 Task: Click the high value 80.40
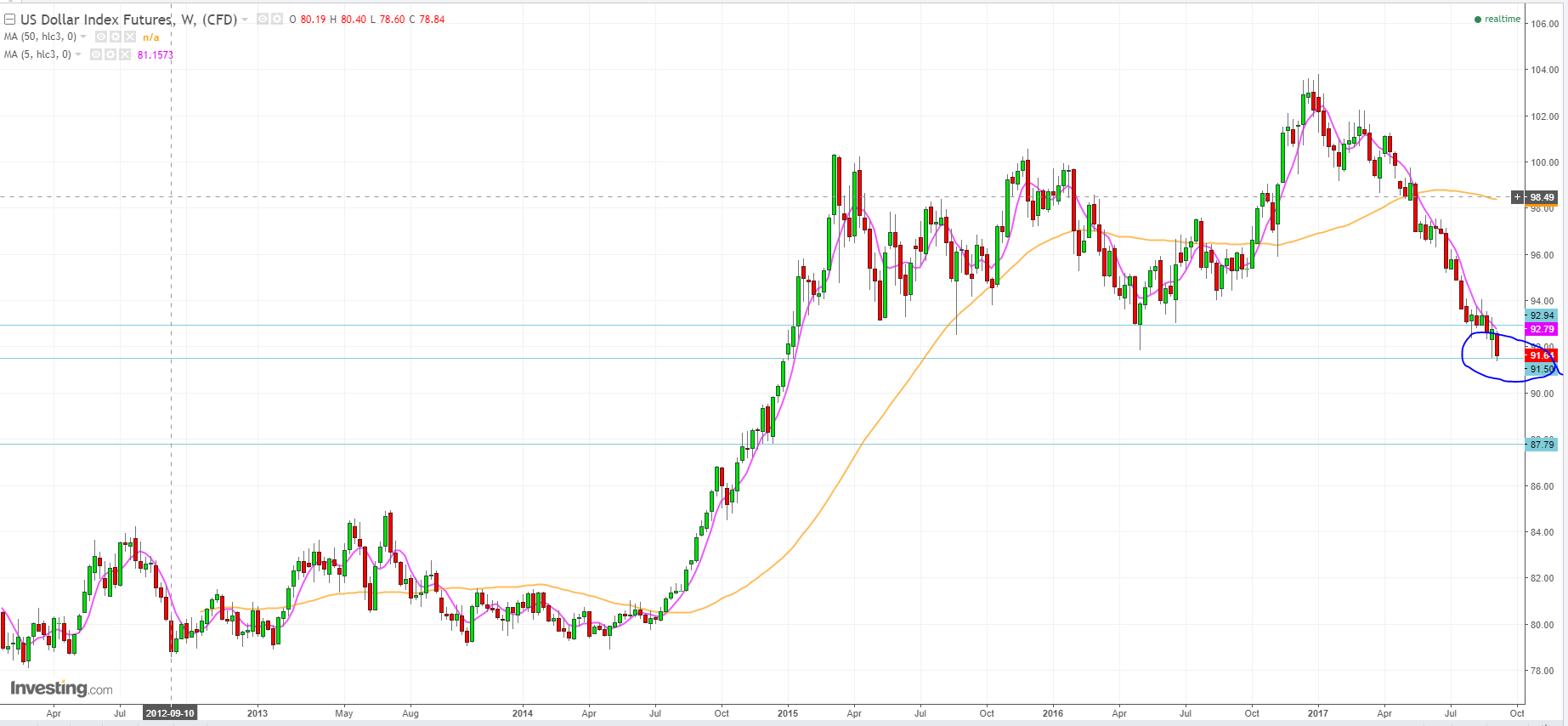pyautogui.click(x=354, y=20)
